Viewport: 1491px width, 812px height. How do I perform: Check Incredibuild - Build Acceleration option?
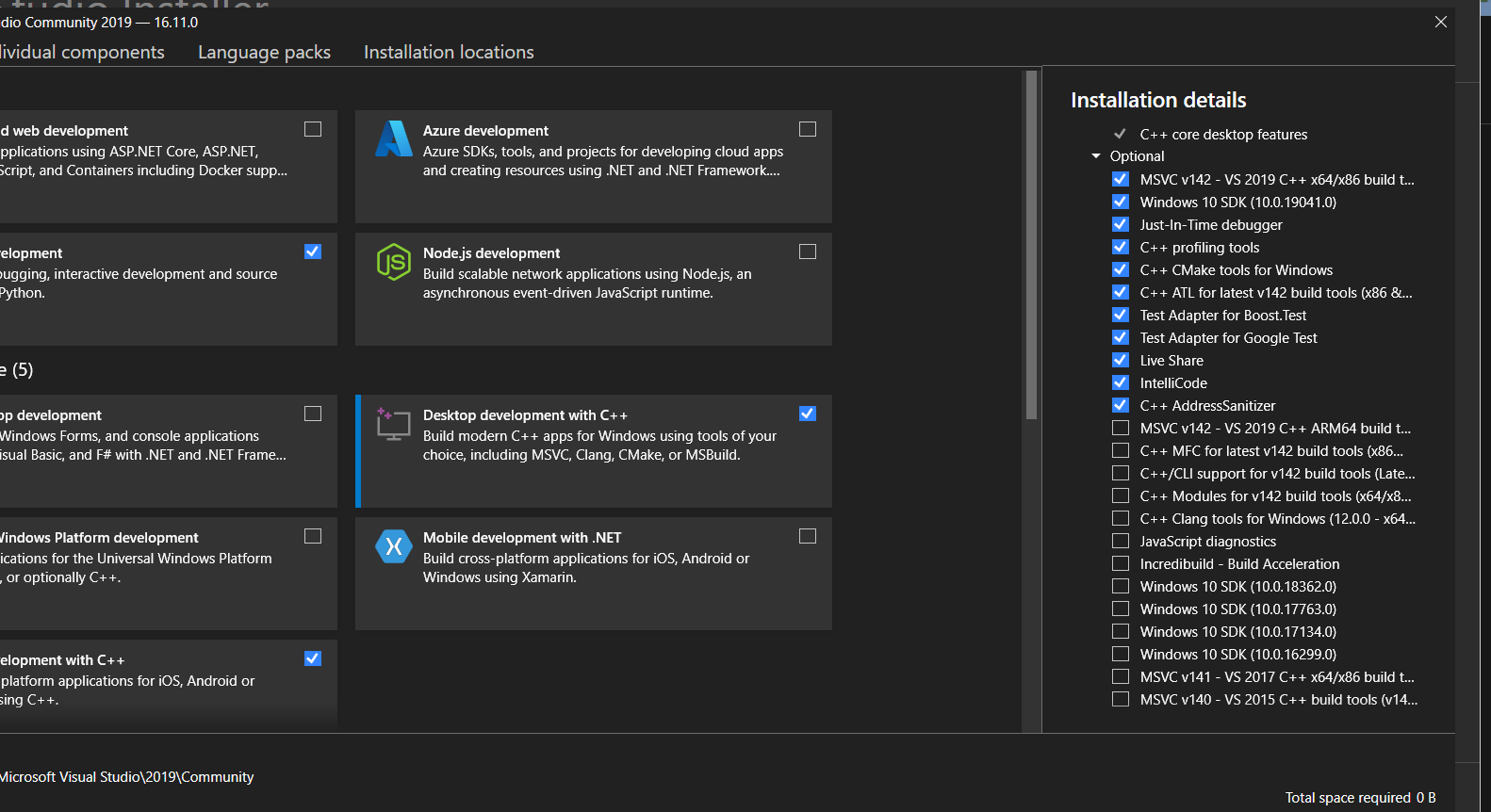click(1121, 563)
